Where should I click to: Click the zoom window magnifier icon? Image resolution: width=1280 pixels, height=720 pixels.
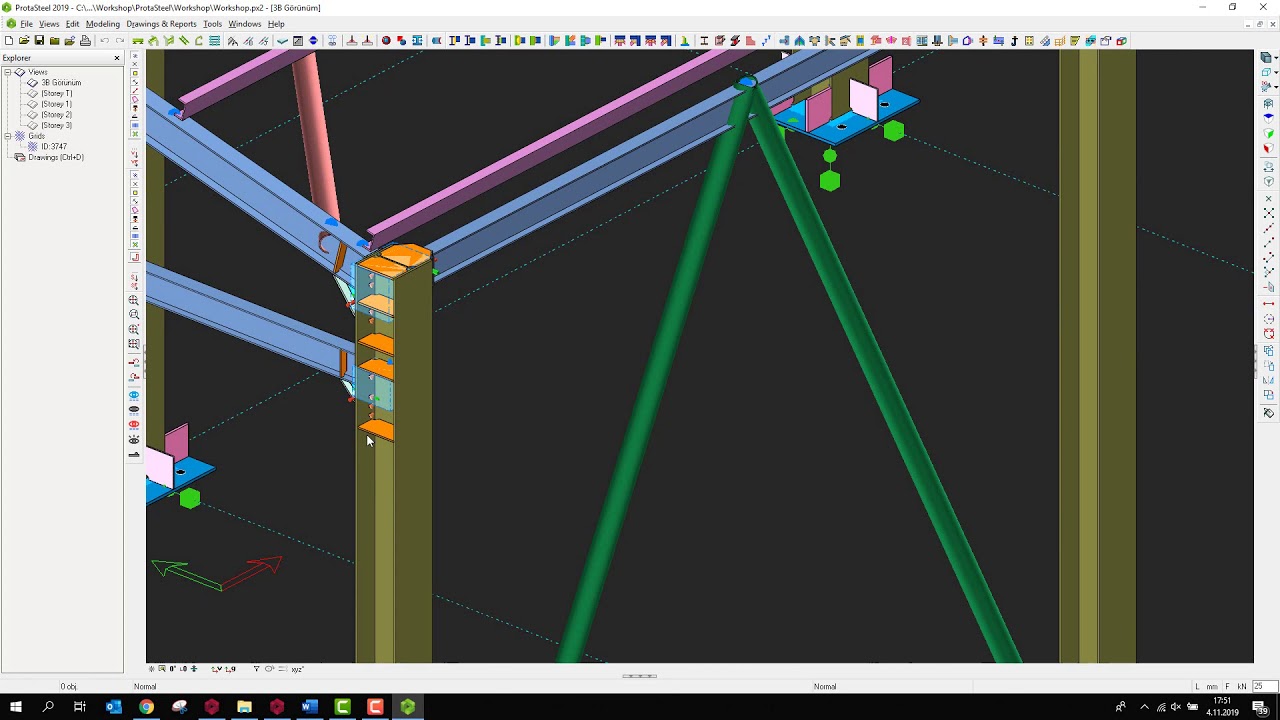(x=134, y=315)
